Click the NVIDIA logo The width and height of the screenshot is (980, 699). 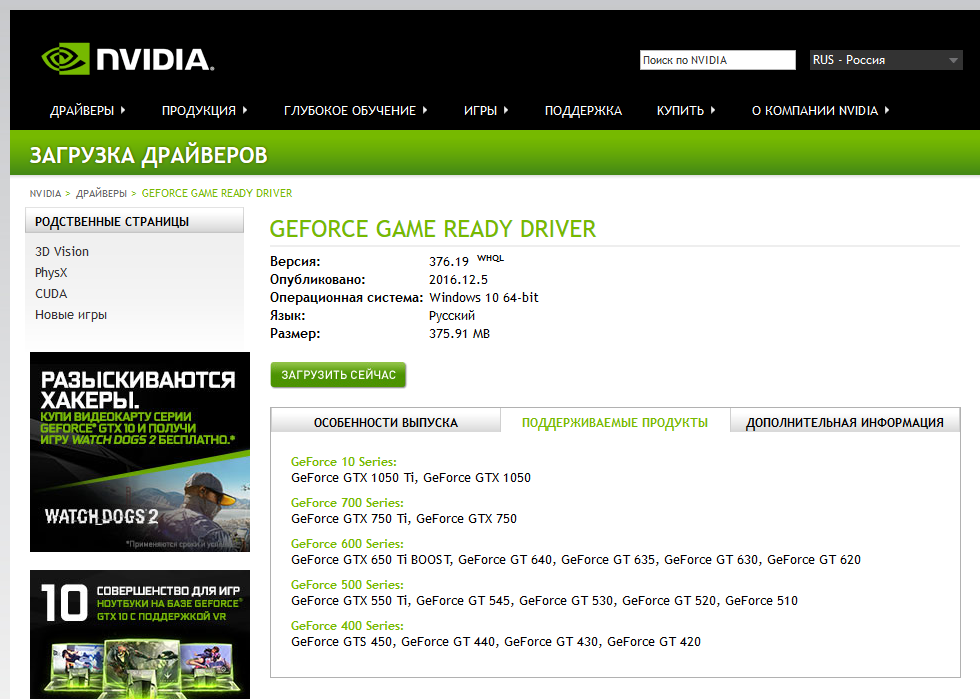coord(128,59)
